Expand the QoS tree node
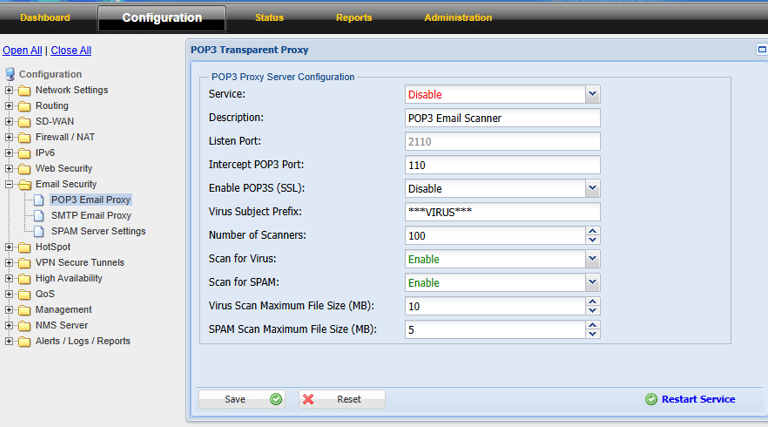The image size is (768, 427). pos(9,294)
